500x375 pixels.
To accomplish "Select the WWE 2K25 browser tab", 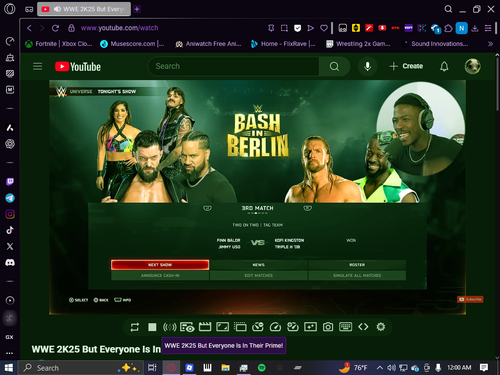I will 84,9.
